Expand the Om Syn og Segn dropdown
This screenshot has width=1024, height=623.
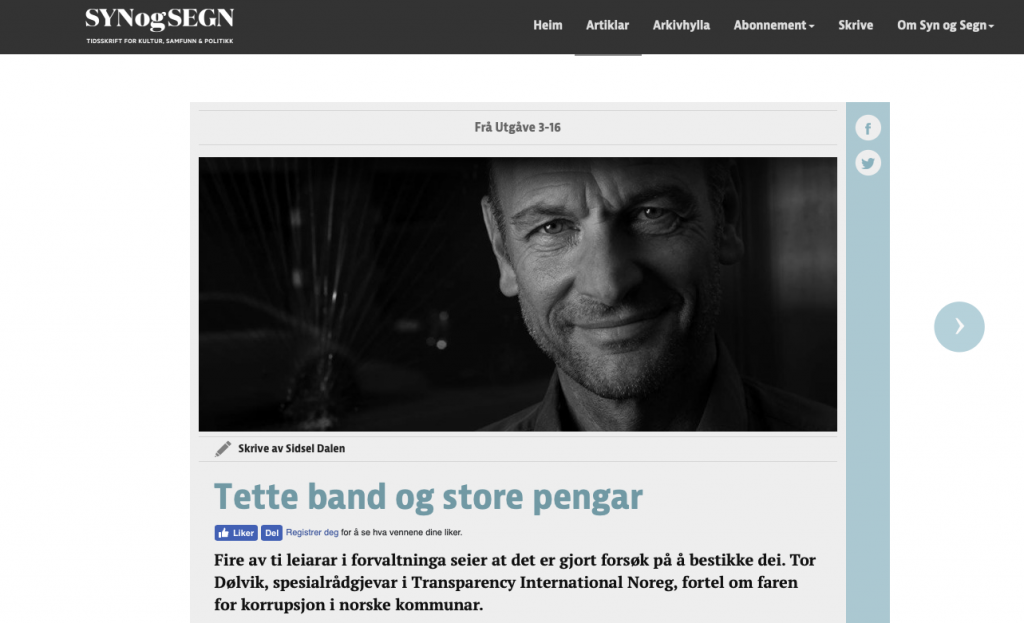point(945,25)
